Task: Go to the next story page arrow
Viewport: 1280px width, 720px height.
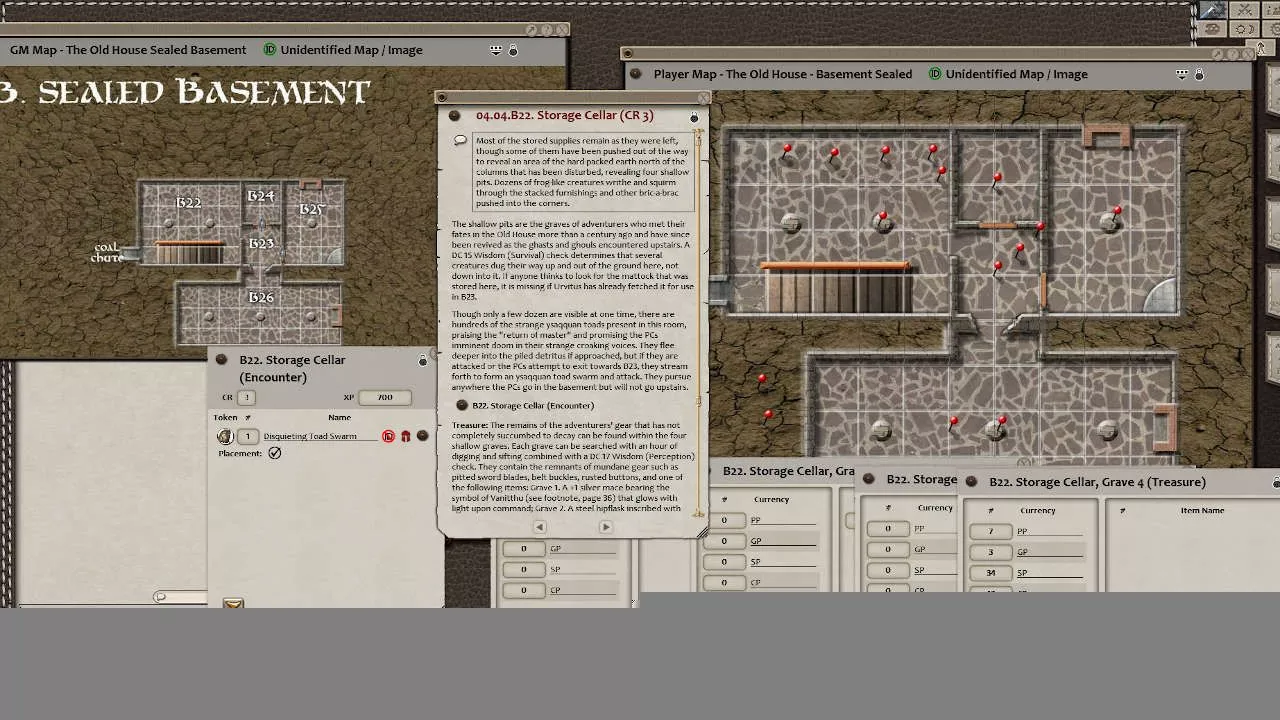Action: [605, 527]
